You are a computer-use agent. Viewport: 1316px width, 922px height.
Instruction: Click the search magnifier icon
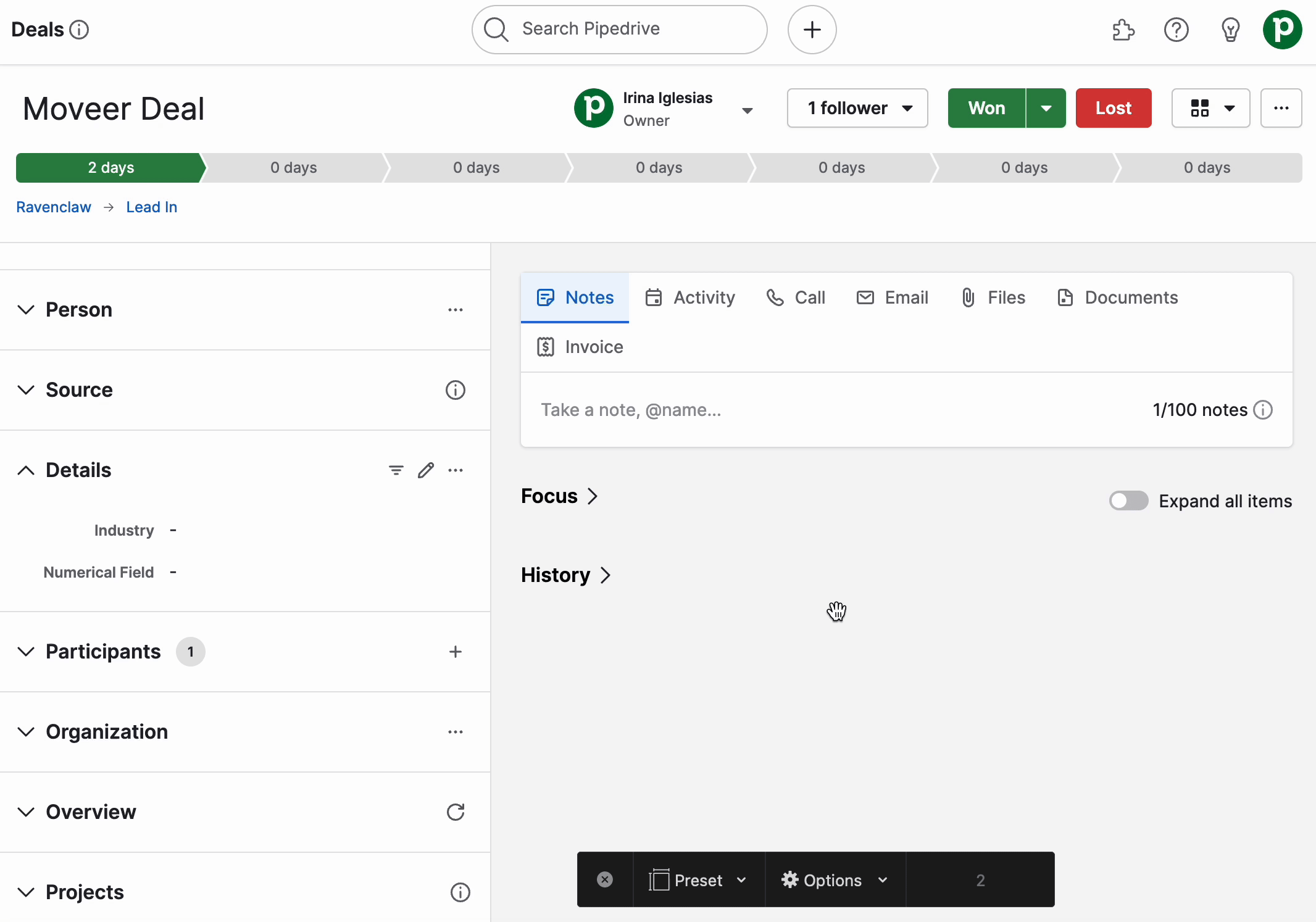tap(496, 29)
